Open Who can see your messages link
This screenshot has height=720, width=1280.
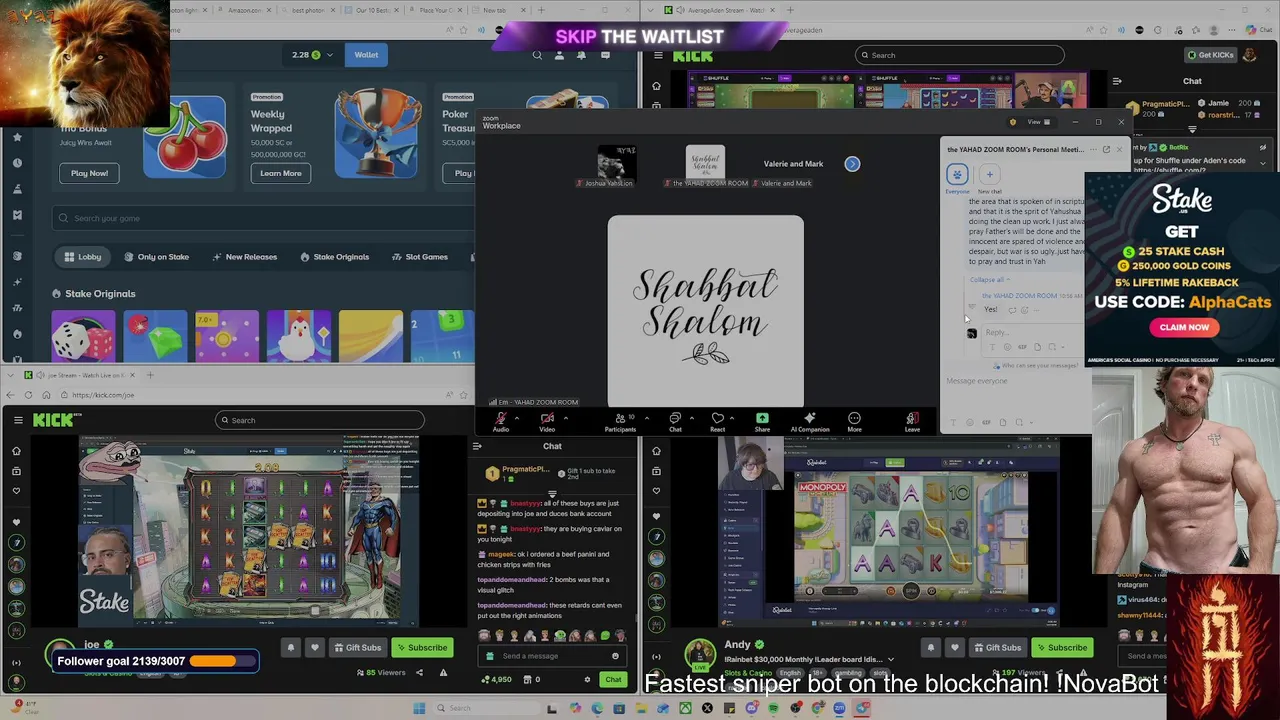tap(1038, 365)
